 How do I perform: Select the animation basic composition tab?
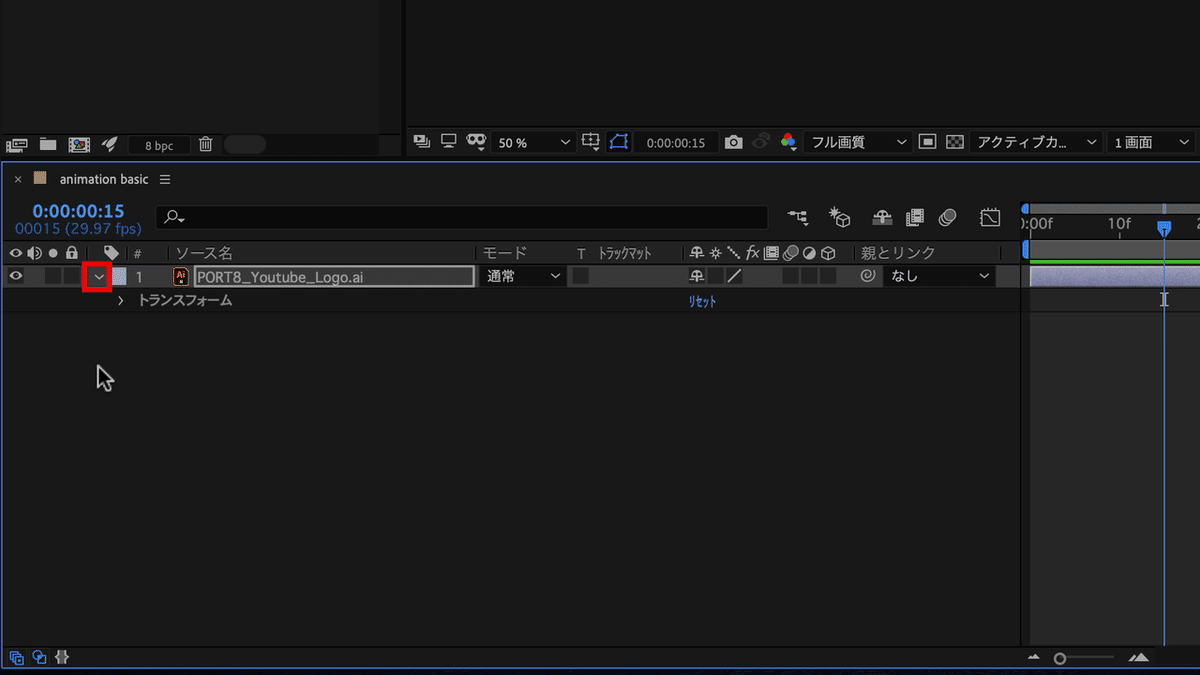pos(104,179)
